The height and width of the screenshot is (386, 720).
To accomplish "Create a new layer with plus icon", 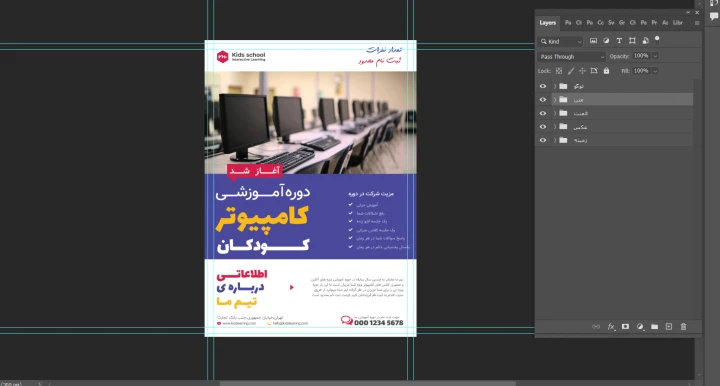I will 669,327.
